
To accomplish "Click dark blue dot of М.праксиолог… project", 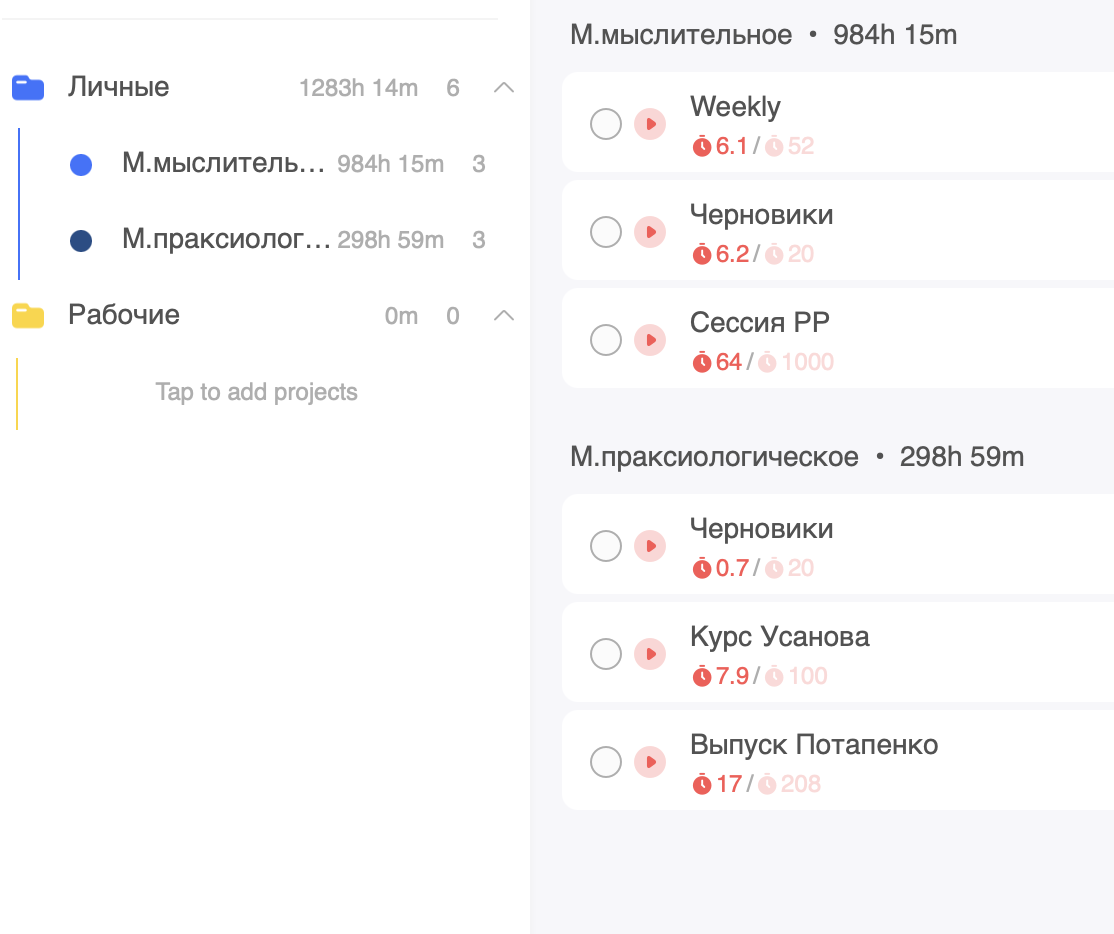I will coord(81,241).
